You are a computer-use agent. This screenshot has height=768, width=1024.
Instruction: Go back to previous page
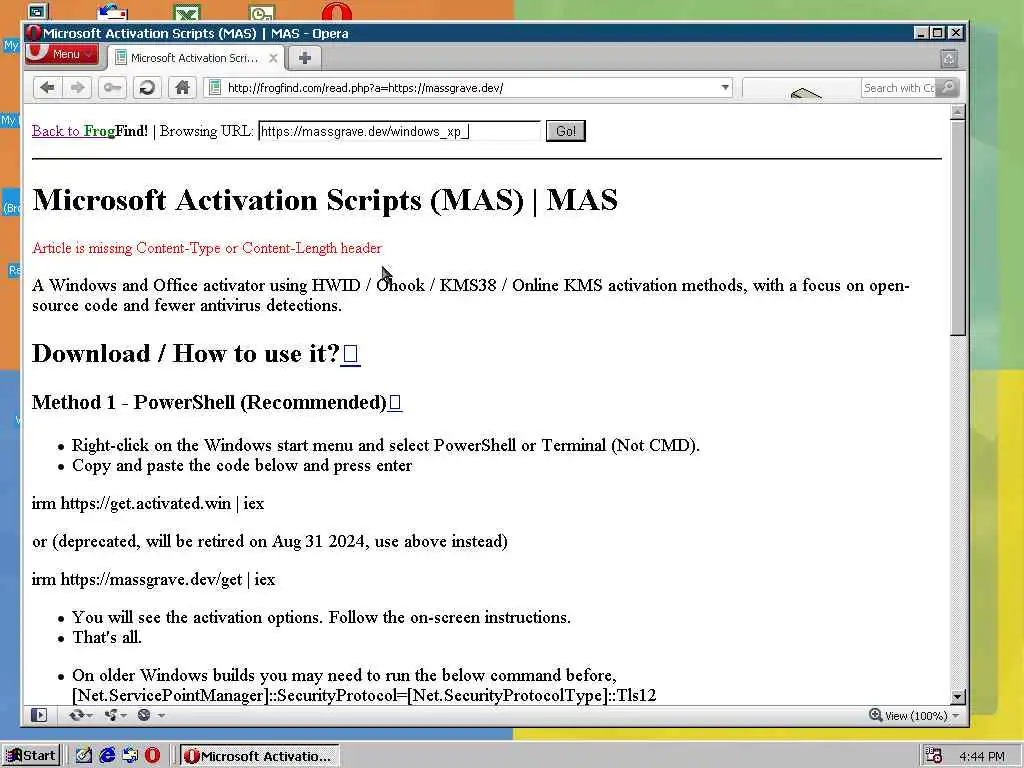(47, 88)
